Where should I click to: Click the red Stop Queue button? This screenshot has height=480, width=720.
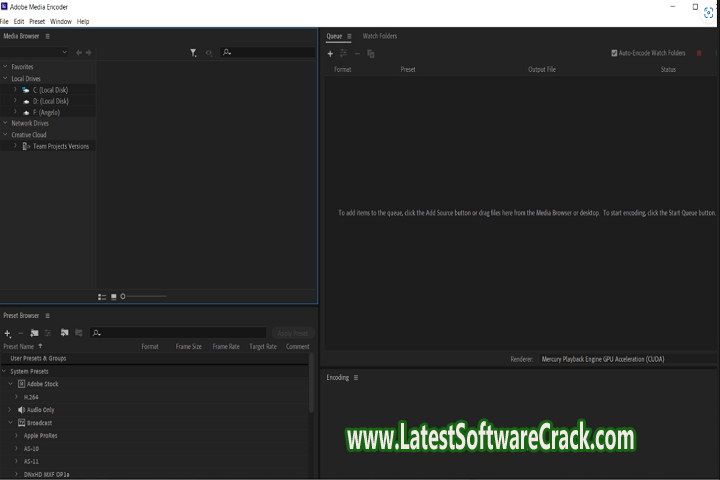699,53
